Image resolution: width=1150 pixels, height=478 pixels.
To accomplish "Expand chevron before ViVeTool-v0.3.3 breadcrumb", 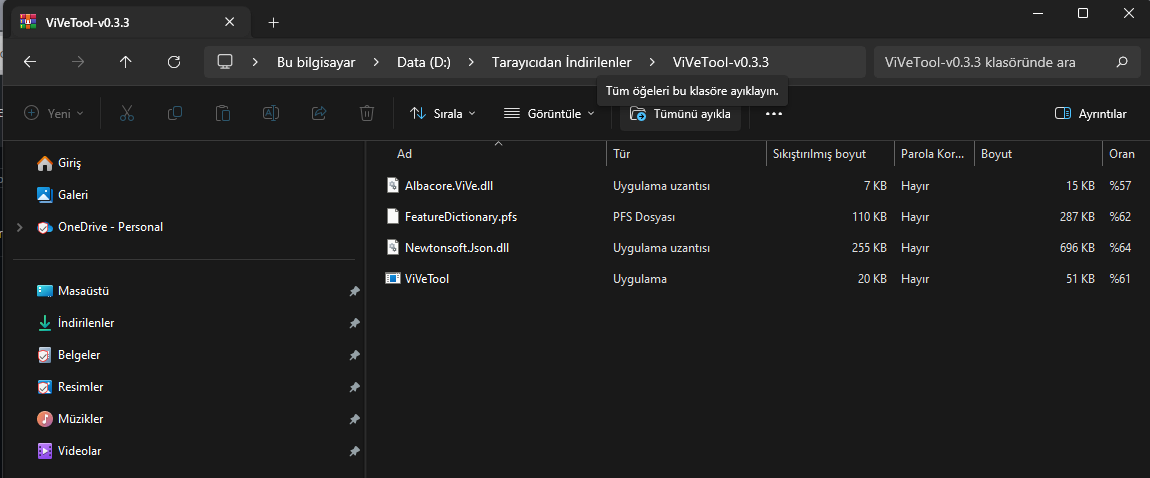I will [652, 62].
